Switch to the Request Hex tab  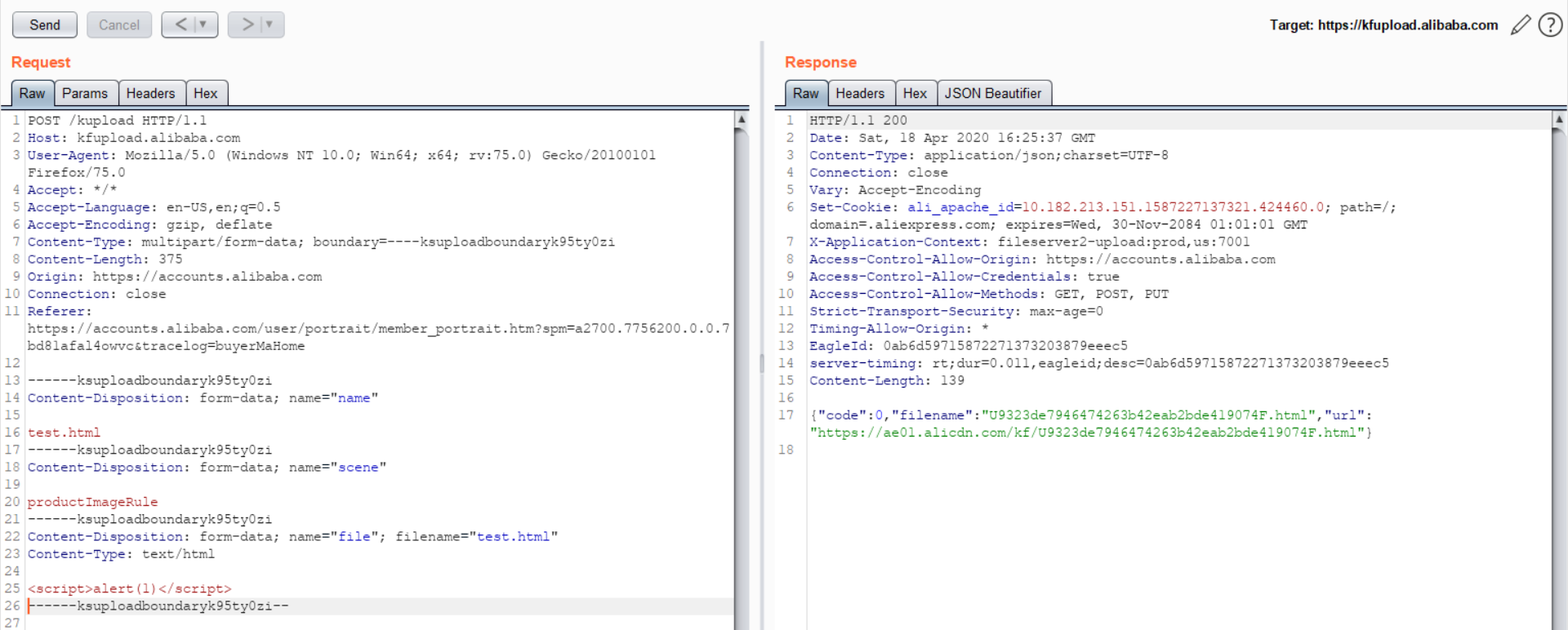click(206, 94)
